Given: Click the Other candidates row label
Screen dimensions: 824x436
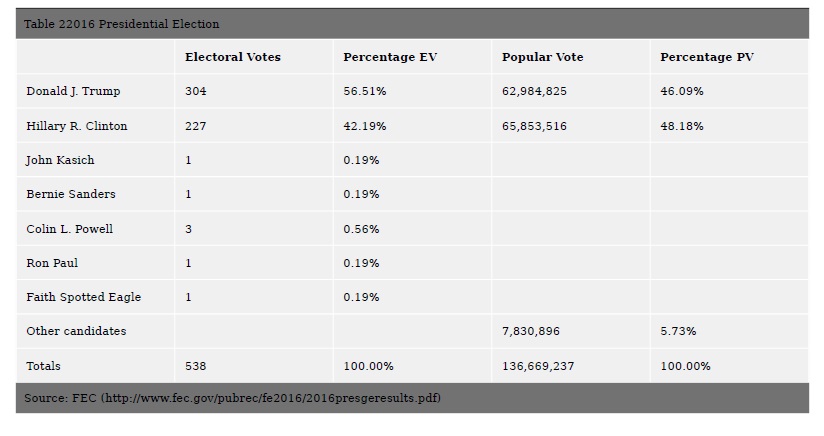Looking at the screenshot, I should [76, 331].
